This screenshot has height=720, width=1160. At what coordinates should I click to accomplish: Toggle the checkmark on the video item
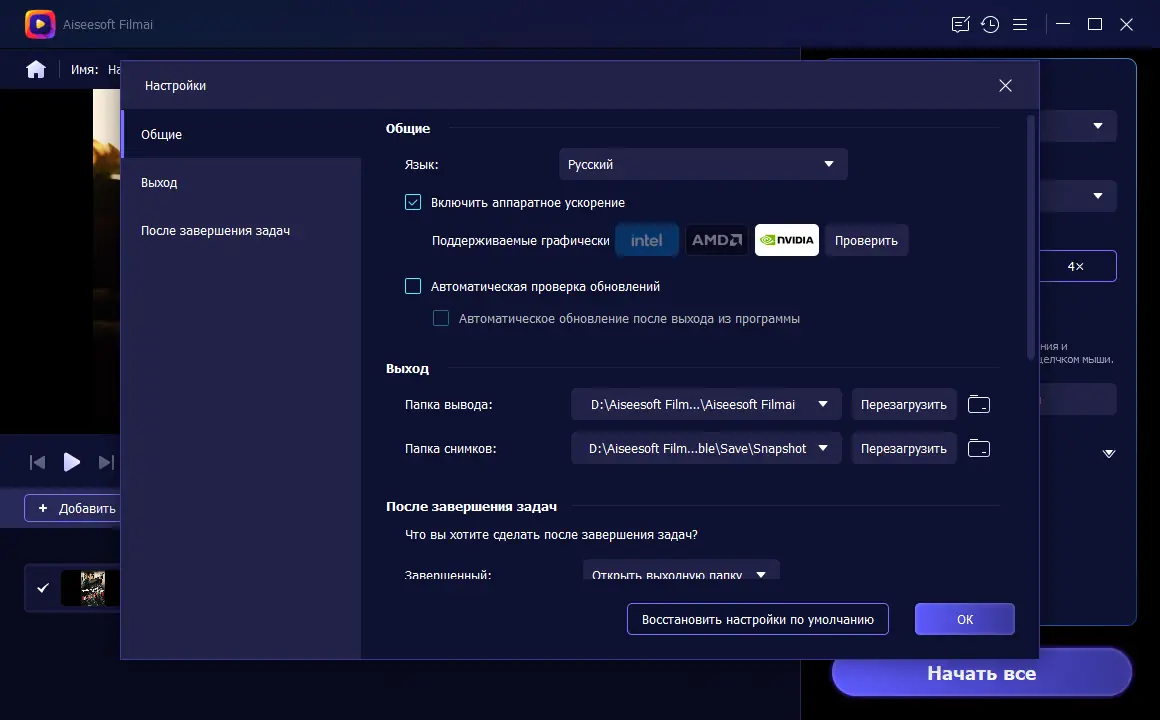[x=43, y=588]
